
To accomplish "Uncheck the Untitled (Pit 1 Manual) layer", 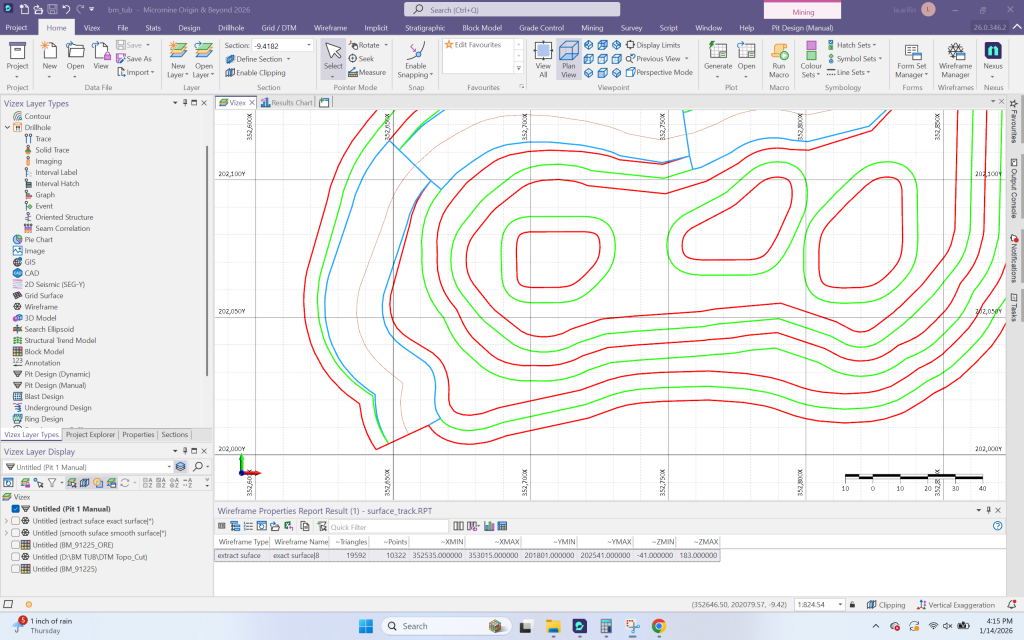I will coord(15,509).
